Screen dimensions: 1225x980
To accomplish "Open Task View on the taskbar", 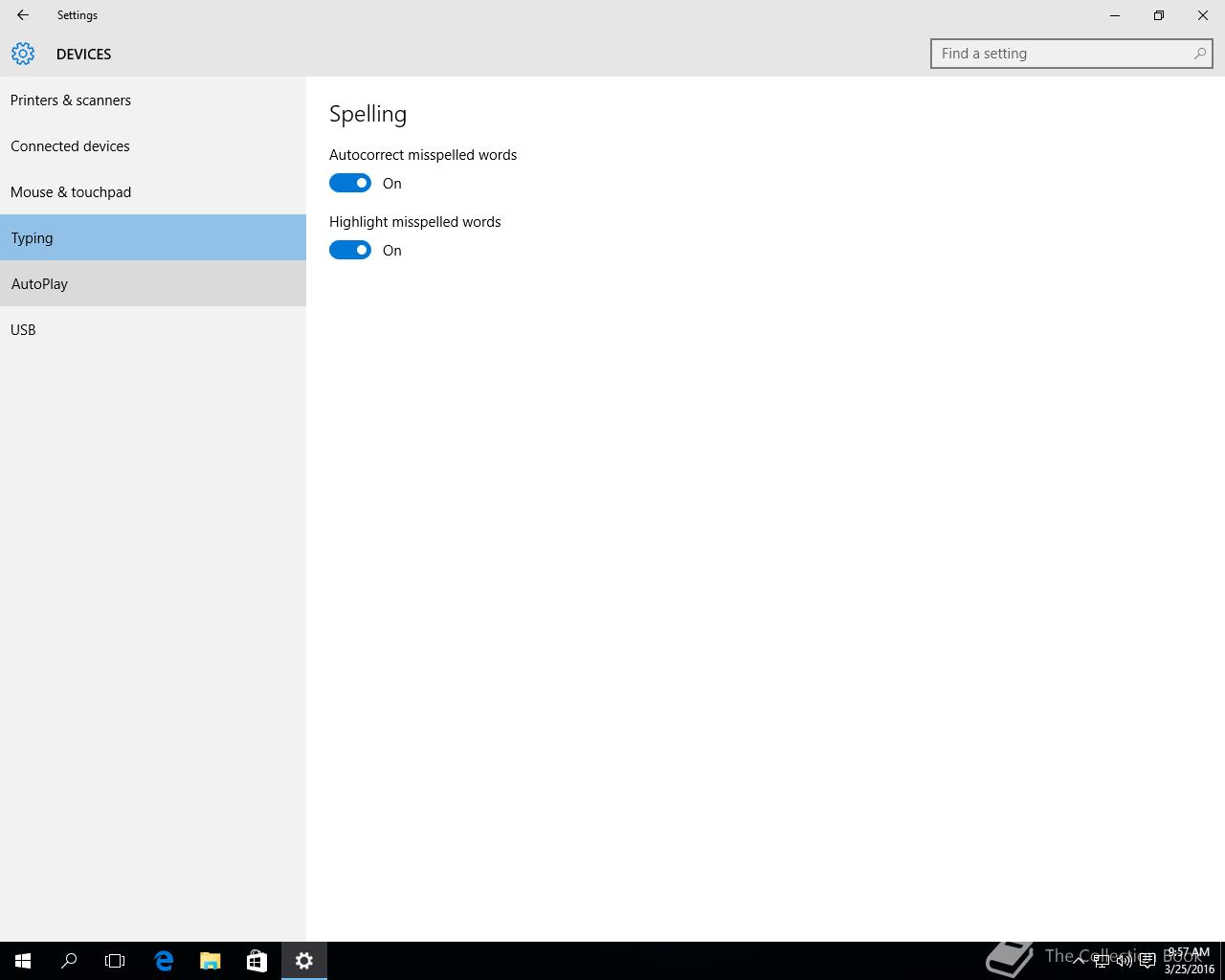I will pos(115,961).
